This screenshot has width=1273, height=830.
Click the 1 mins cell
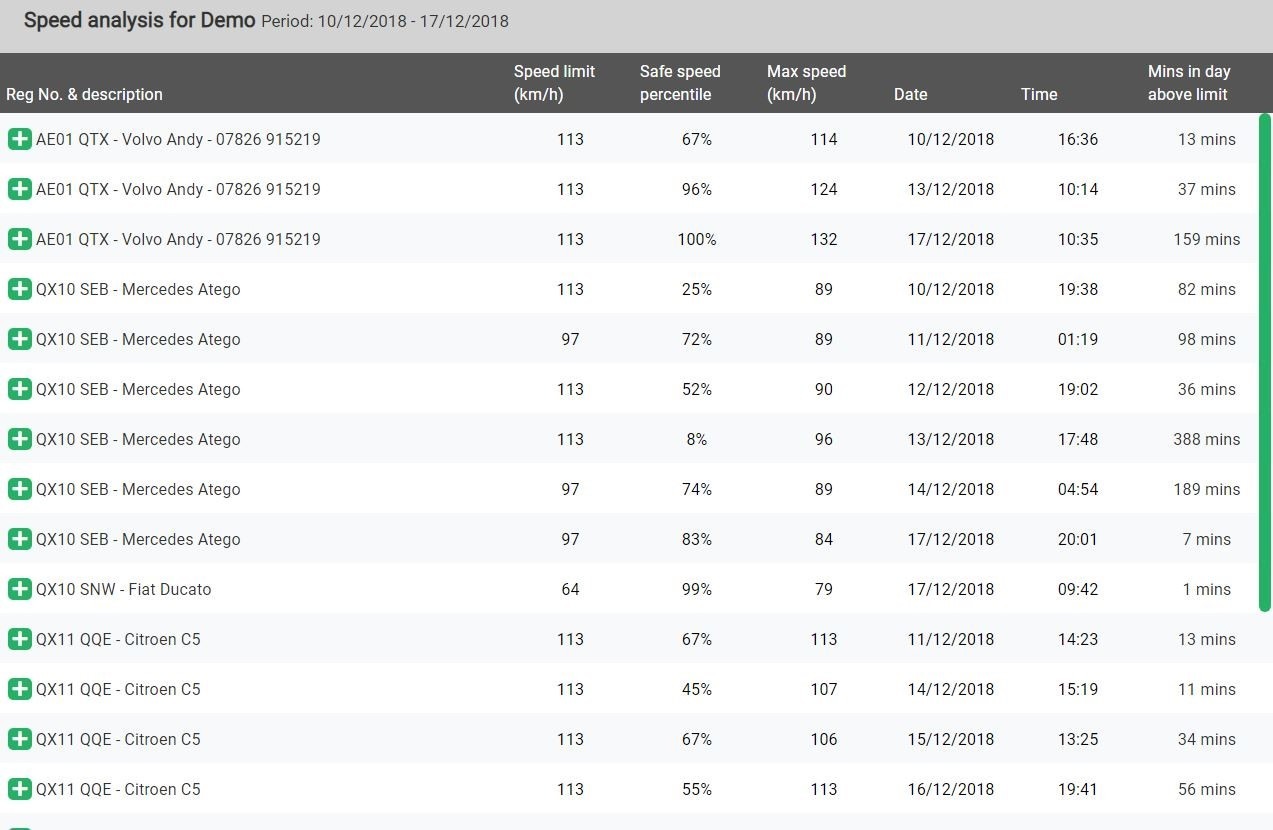click(x=1207, y=589)
